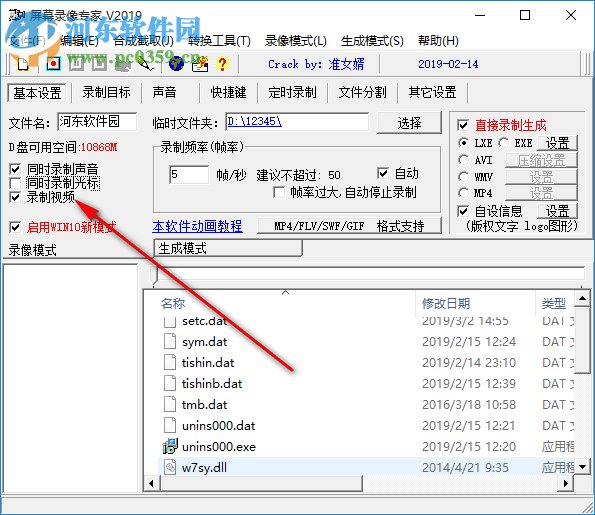This screenshot has height=515, width=595.
Task: Click the 文件名 input field
Action: pyautogui.click(x=97, y=122)
